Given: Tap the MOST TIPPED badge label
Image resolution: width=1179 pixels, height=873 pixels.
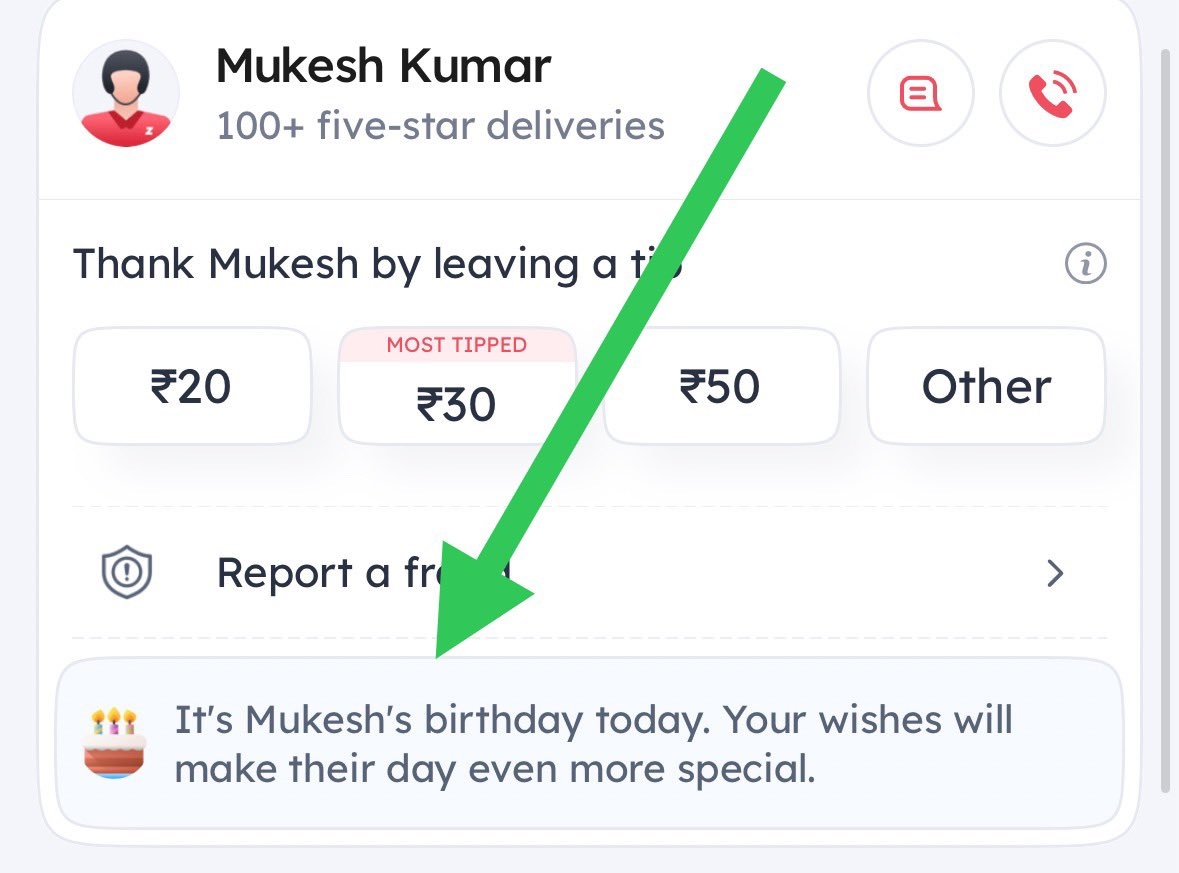Looking at the screenshot, I should click(x=456, y=345).
